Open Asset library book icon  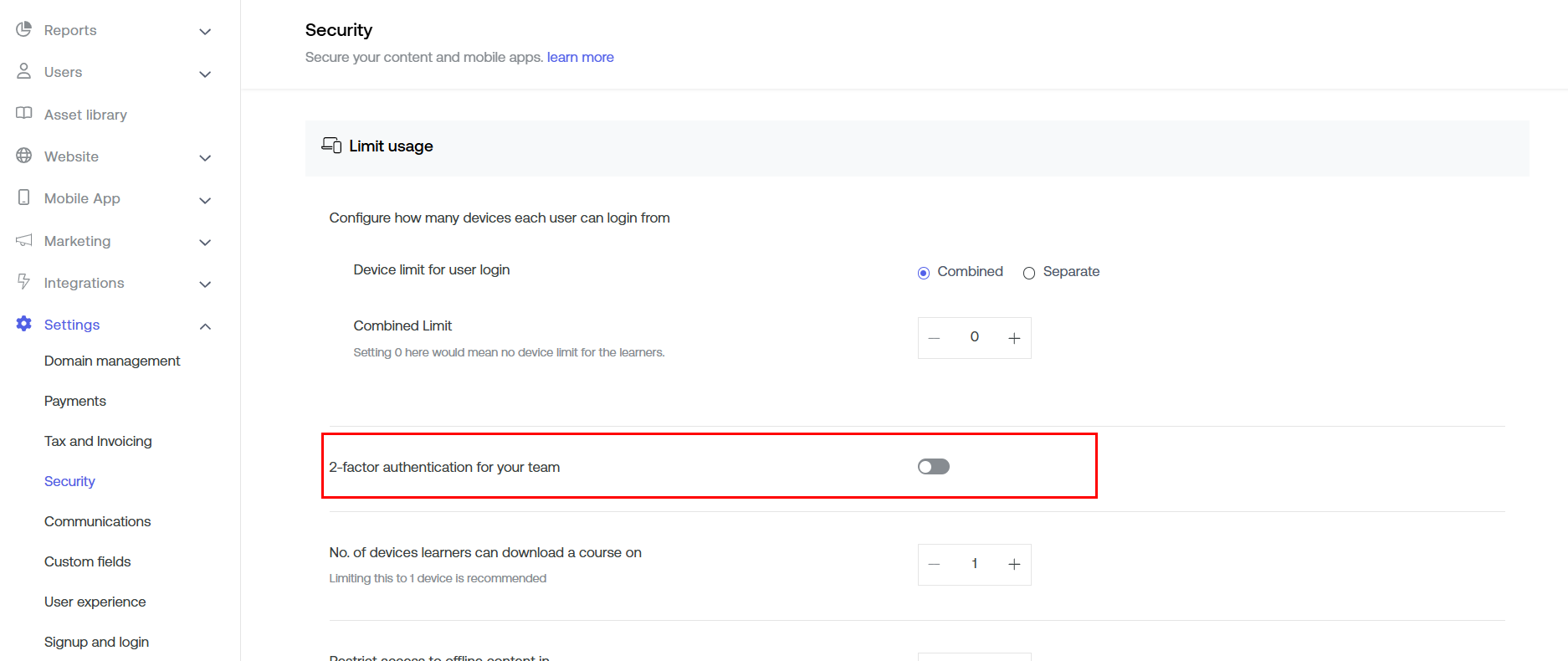(23, 114)
